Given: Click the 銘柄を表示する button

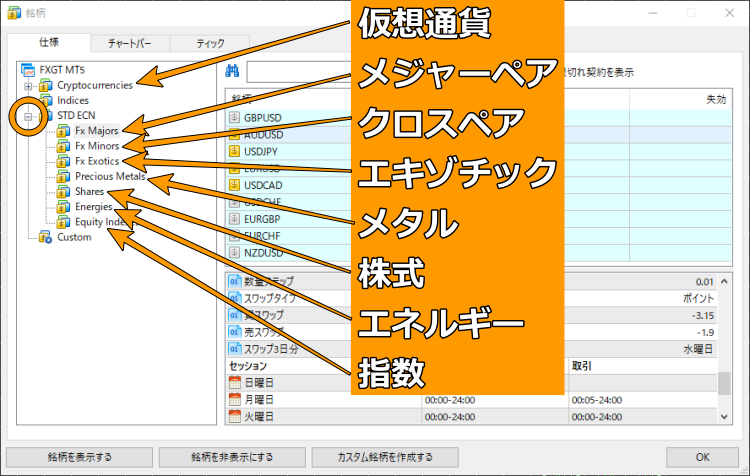Looking at the screenshot, I should pos(80,457).
